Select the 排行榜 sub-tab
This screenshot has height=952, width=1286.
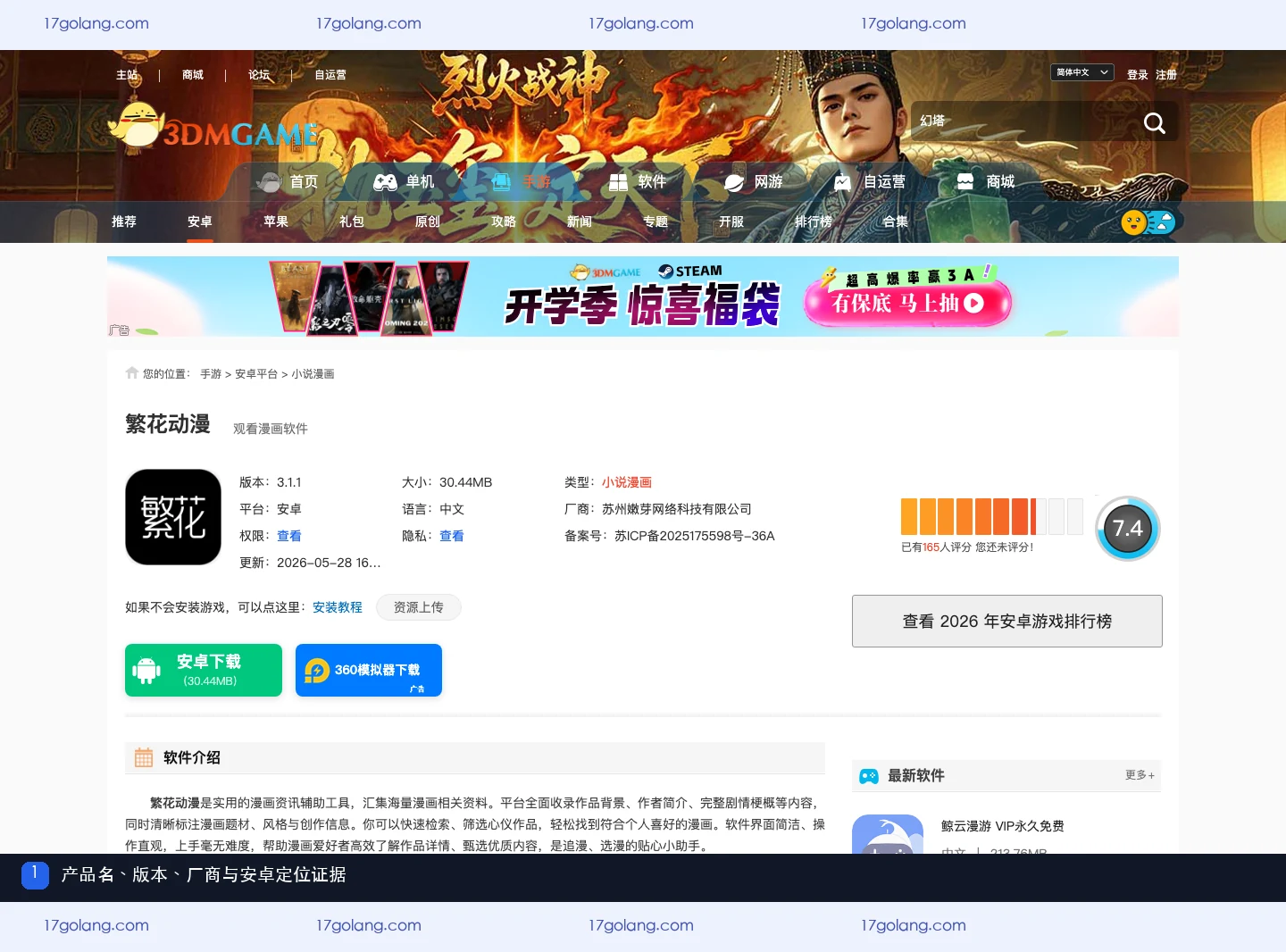tap(814, 221)
